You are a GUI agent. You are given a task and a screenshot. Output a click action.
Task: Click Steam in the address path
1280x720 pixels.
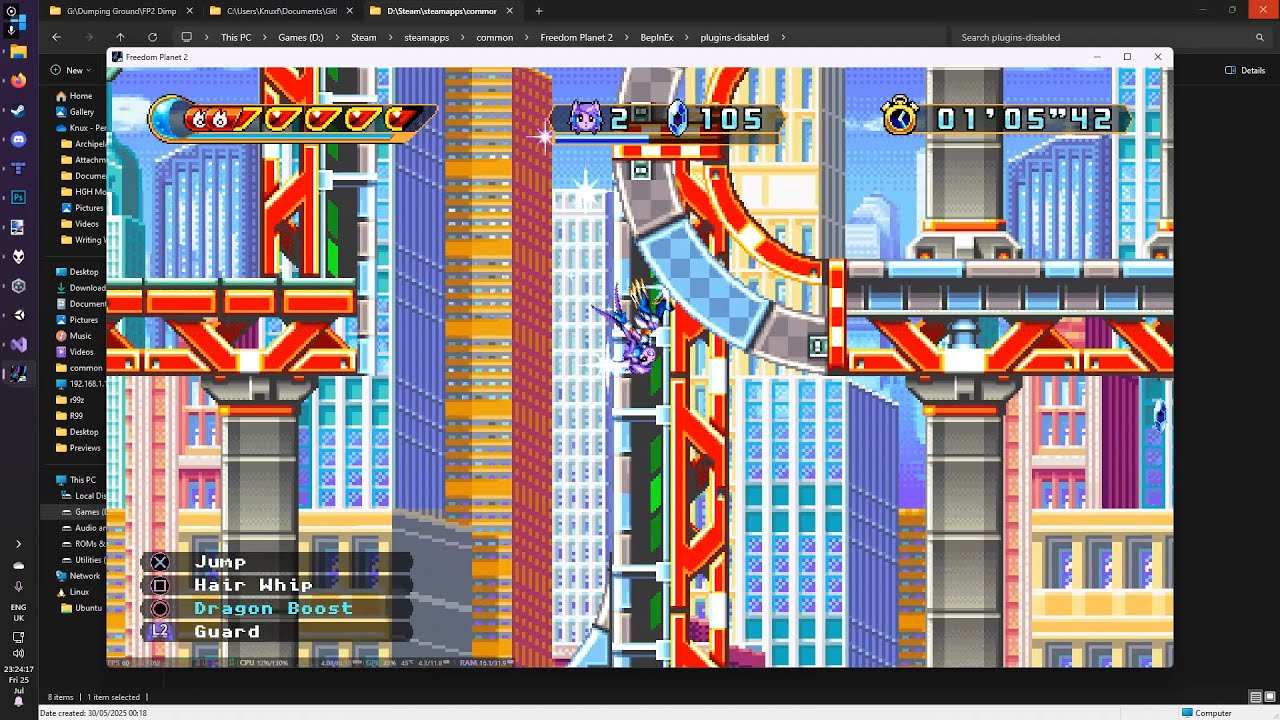coord(364,37)
